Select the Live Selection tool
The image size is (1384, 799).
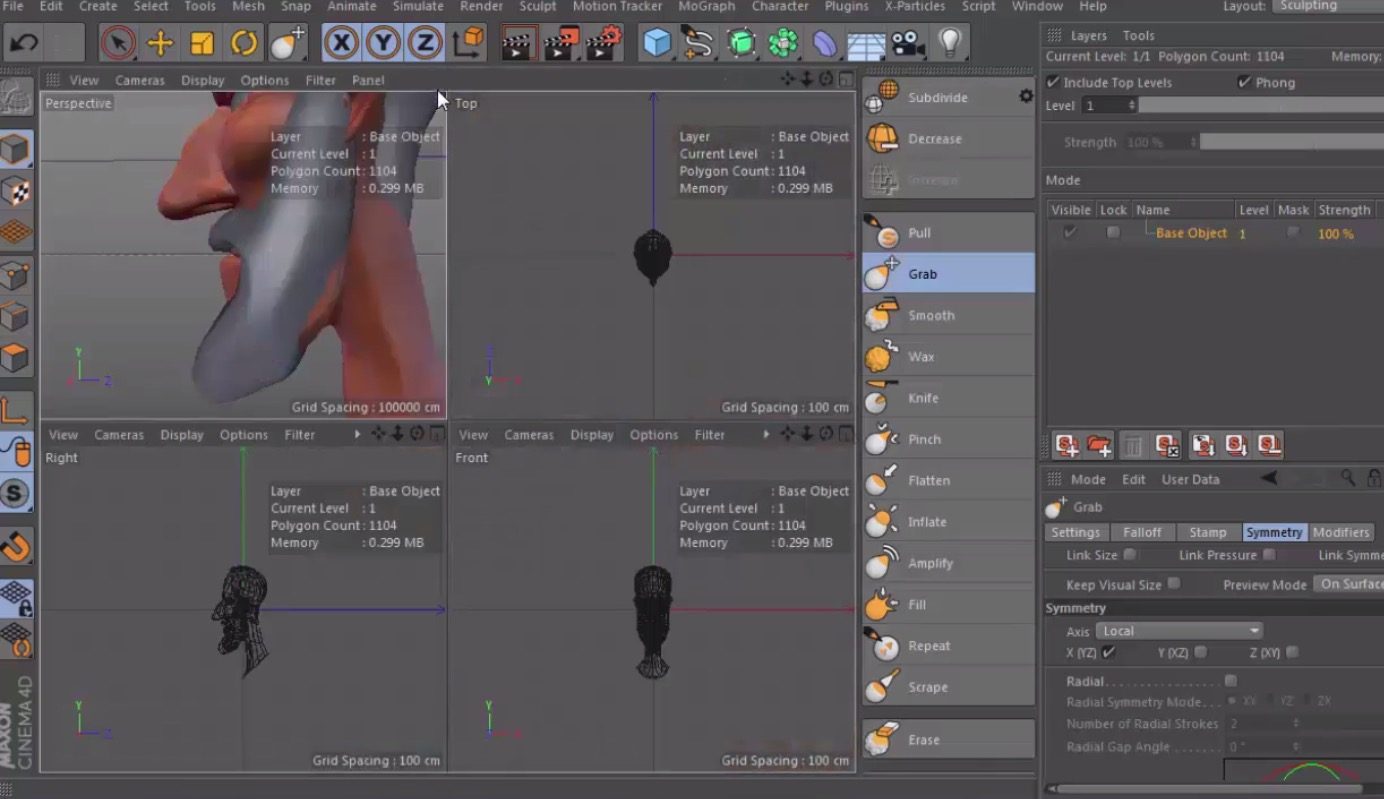pyautogui.click(x=118, y=43)
